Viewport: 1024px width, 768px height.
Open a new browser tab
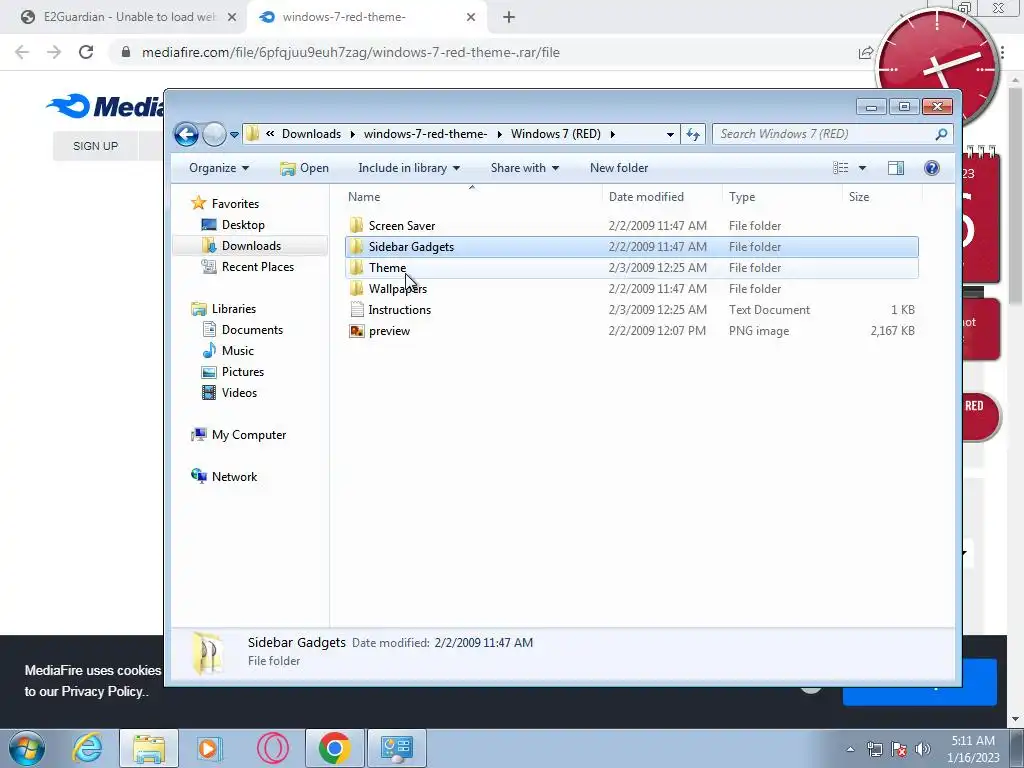click(x=509, y=18)
